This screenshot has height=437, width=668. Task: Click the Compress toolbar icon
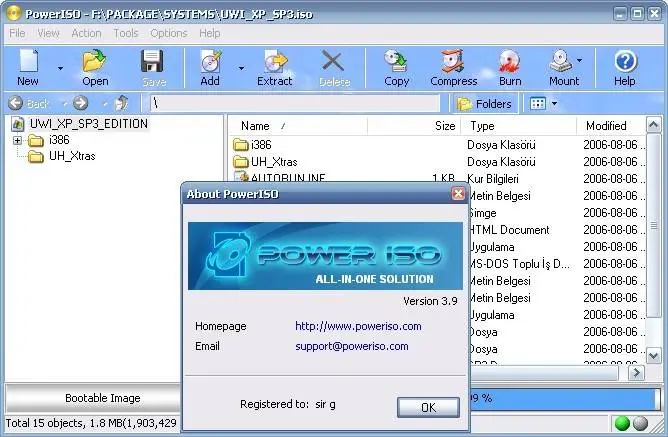pos(453,61)
